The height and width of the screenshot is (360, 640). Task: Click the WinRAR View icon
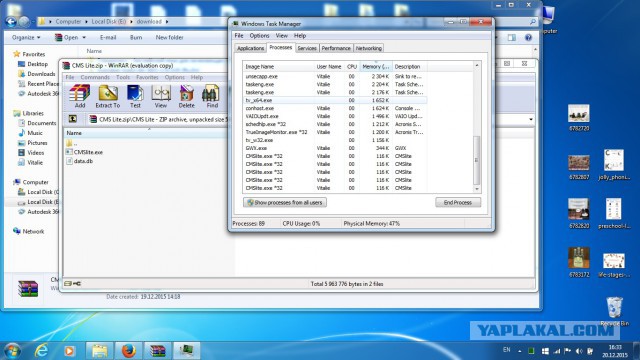(x=161, y=96)
